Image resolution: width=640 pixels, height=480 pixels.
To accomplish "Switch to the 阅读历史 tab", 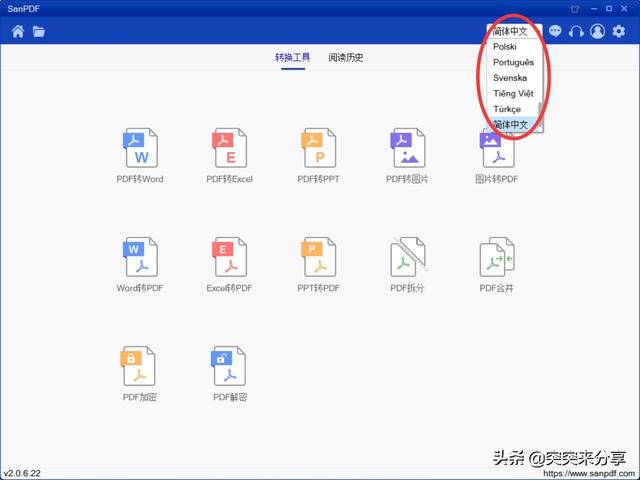I will [x=346, y=58].
